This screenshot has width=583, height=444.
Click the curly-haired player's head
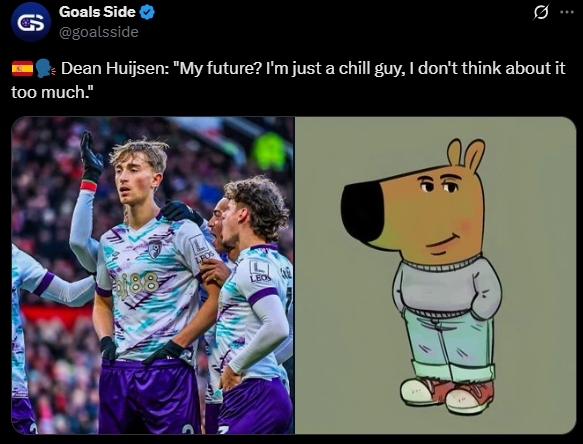pyautogui.click(x=254, y=210)
